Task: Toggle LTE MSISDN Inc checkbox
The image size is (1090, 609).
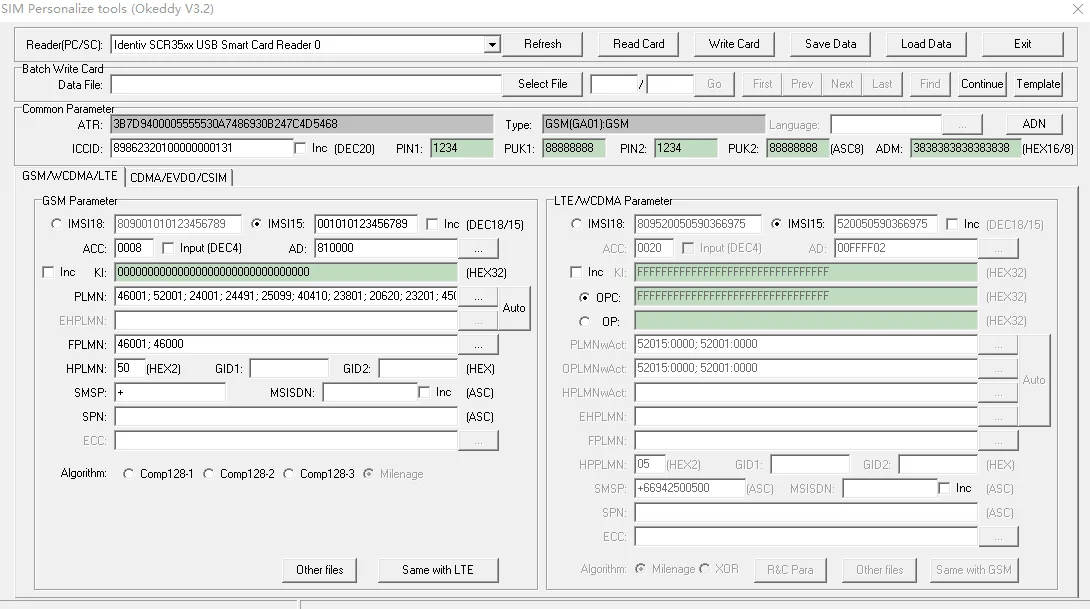Action: coord(944,488)
